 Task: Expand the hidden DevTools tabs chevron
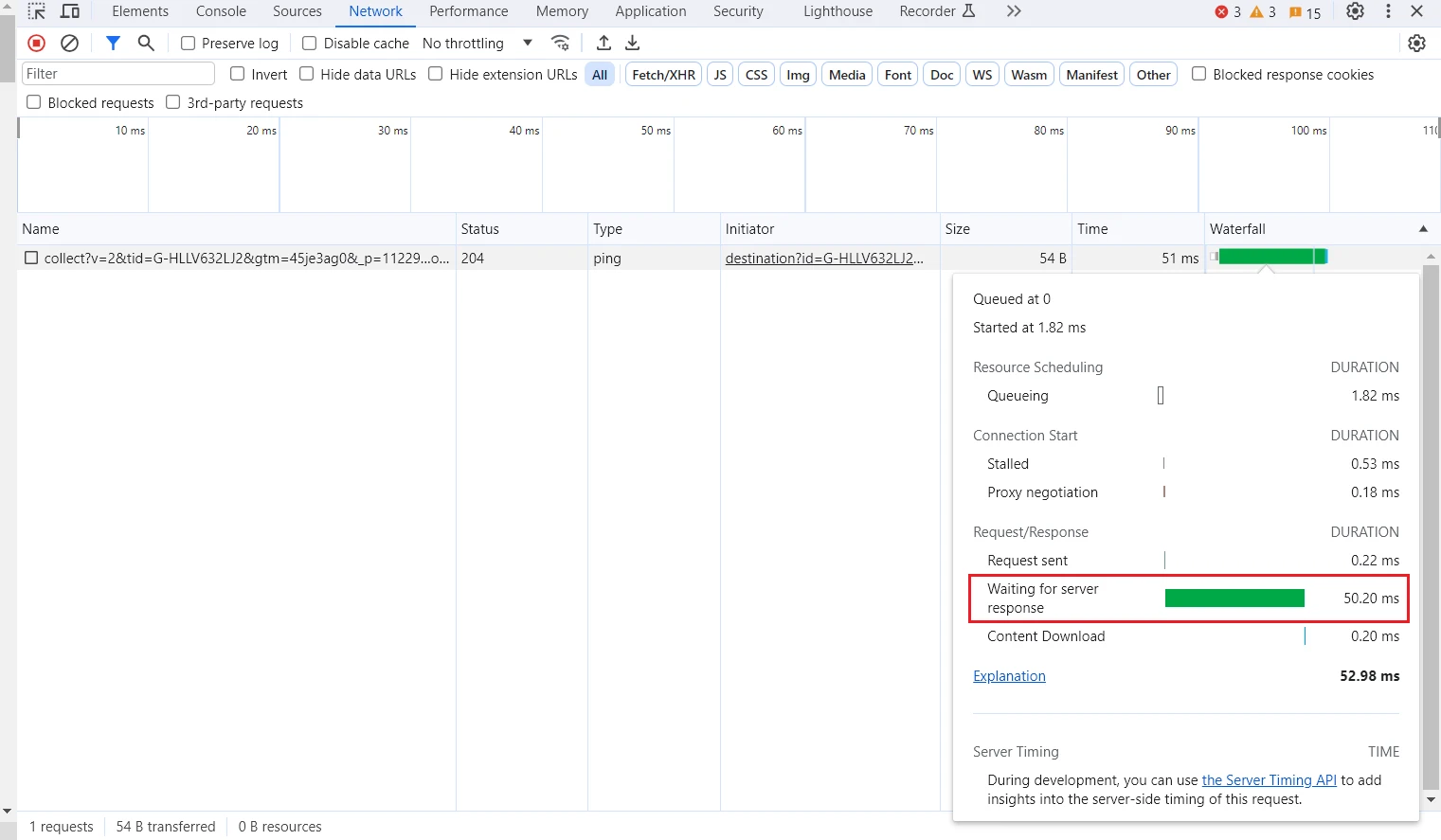[x=1014, y=11]
